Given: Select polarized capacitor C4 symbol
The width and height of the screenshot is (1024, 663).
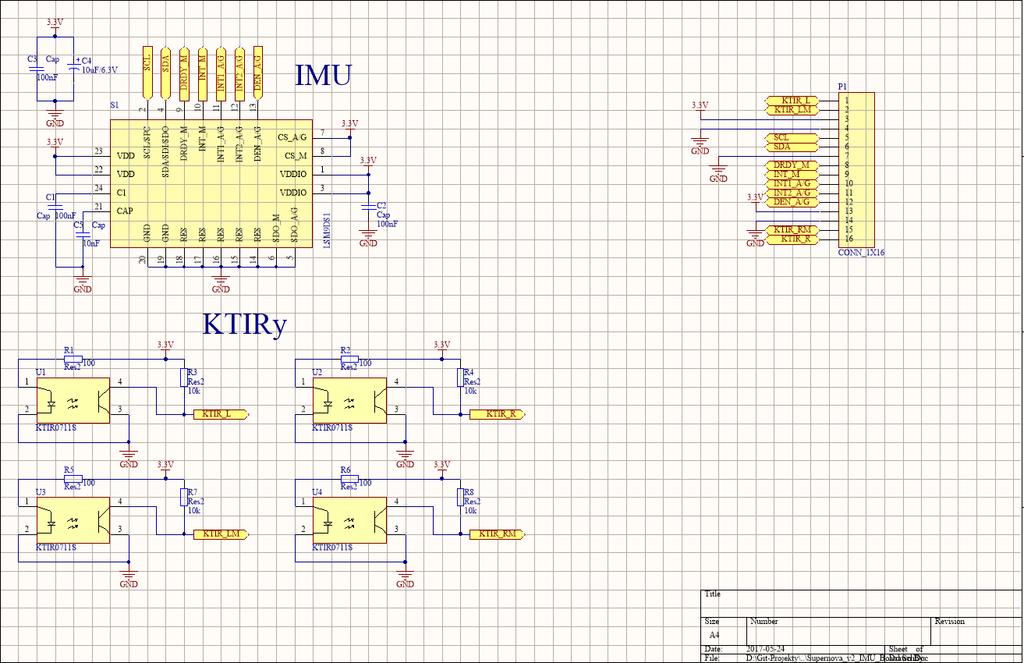Looking at the screenshot, I should pos(73,67).
